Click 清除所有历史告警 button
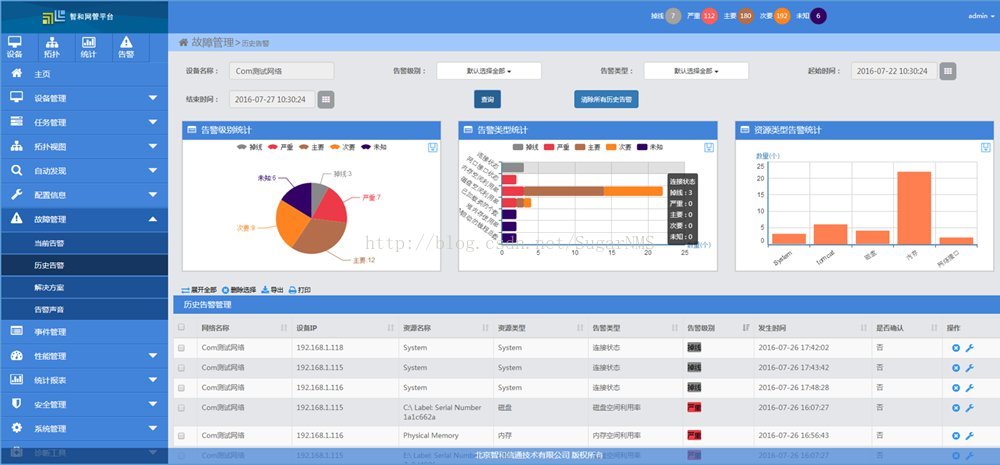 [x=606, y=100]
